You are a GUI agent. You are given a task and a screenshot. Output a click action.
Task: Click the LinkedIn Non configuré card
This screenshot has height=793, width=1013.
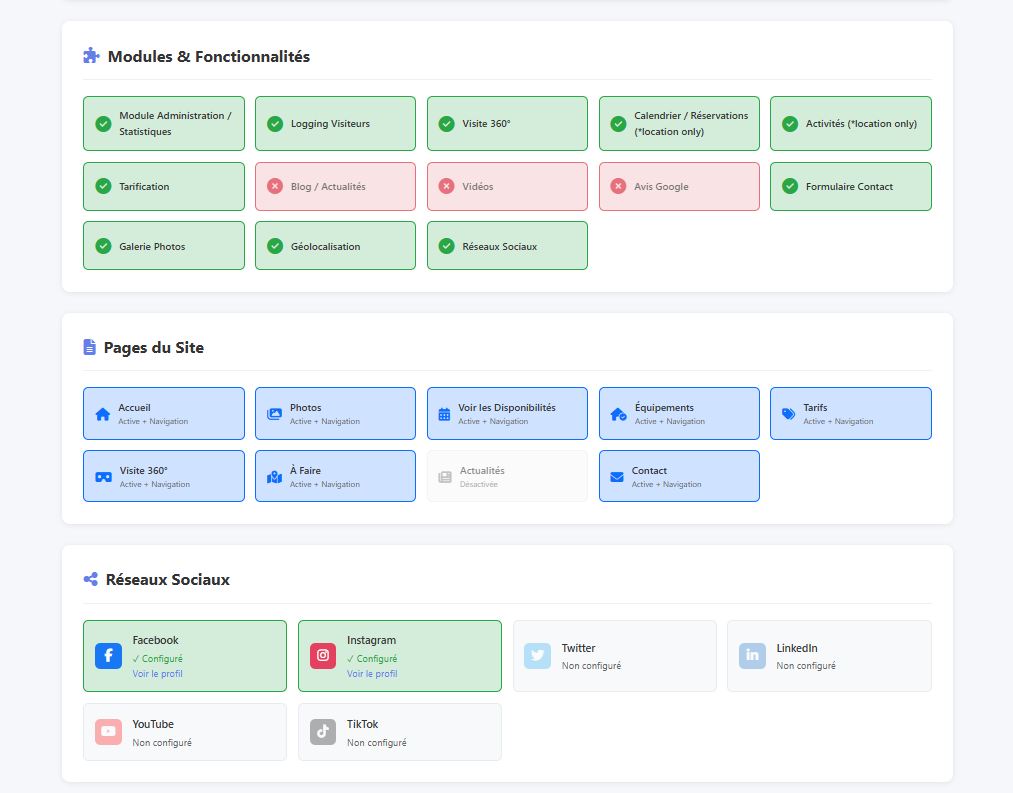click(829, 656)
